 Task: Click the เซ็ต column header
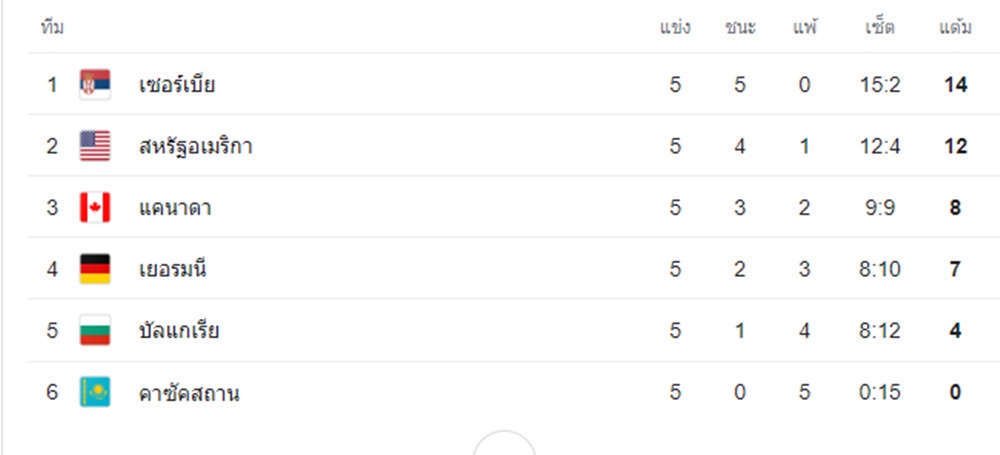880,26
